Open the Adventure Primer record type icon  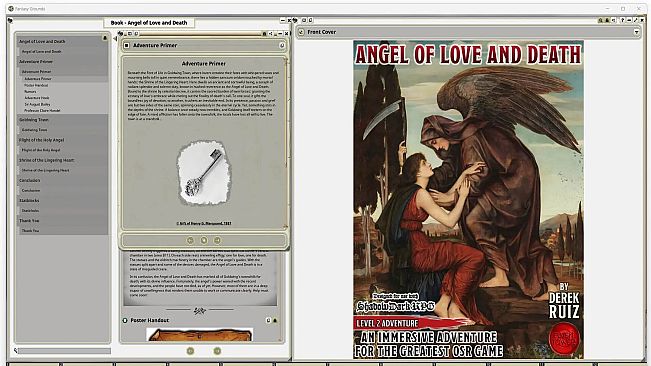pyautogui.click(x=127, y=45)
